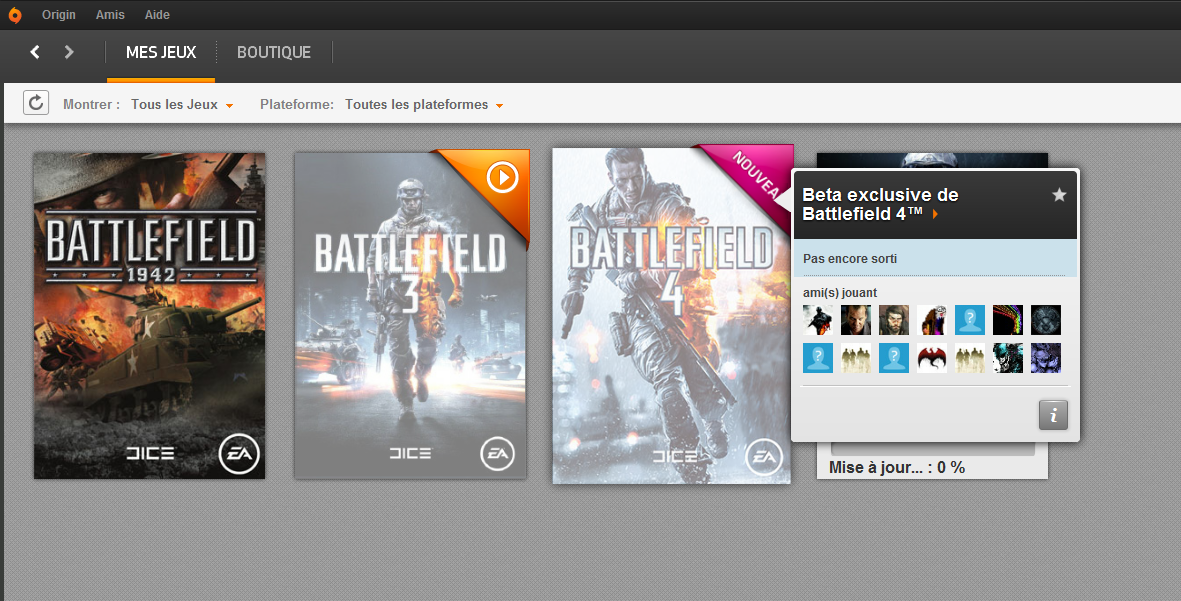
Task: Open friend with purple-blue abstract avatar
Action: (x=1046, y=358)
